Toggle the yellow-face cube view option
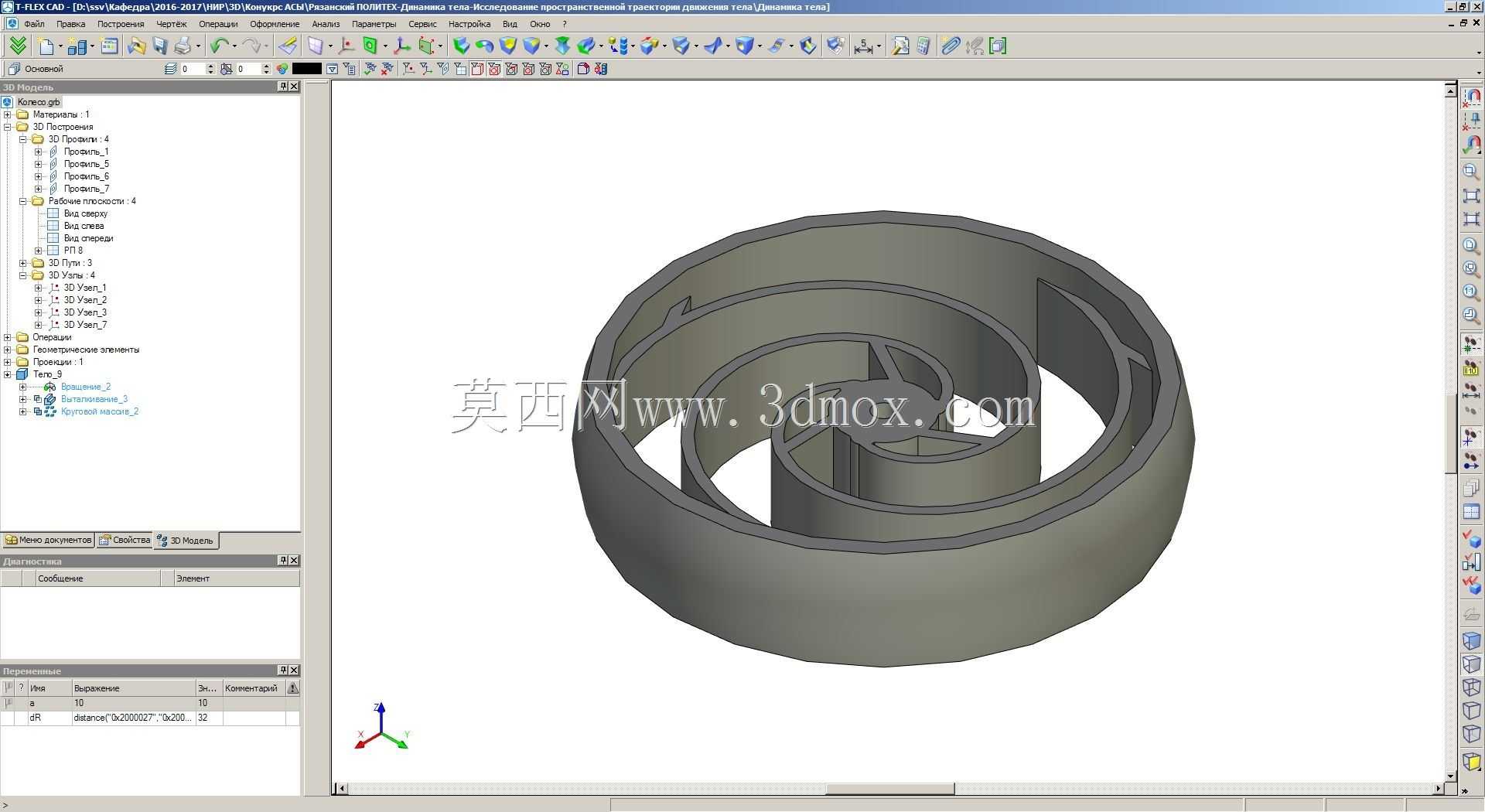The image size is (1485, 812). click(1471, 762)
